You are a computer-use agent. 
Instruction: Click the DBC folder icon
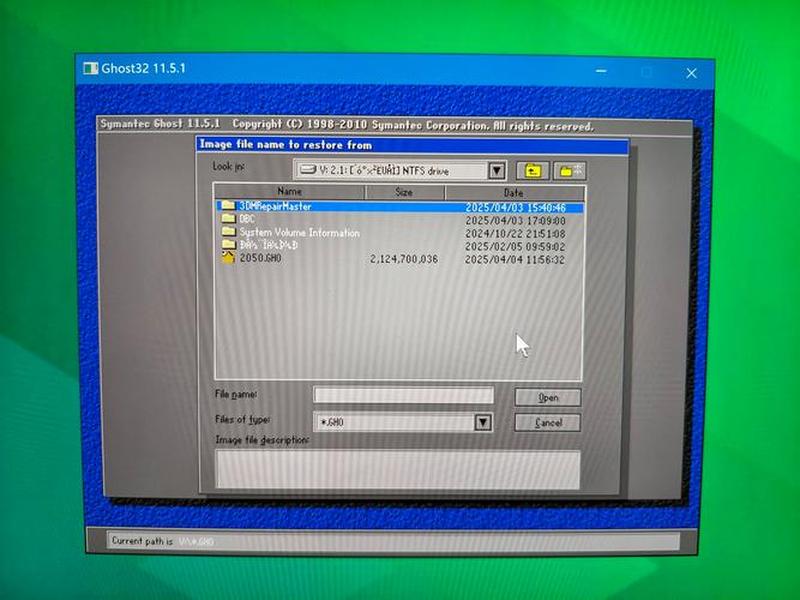point(228,218)
